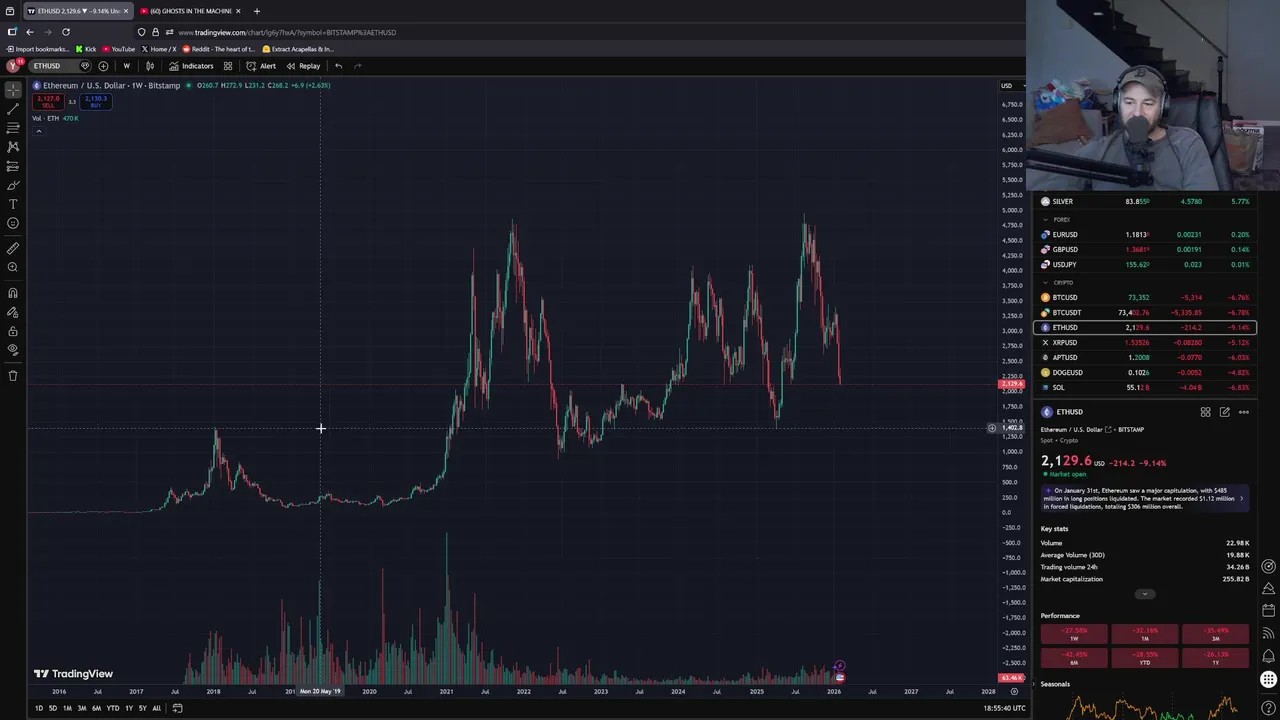Select the crosshair cursor tool

coord(13,89)
